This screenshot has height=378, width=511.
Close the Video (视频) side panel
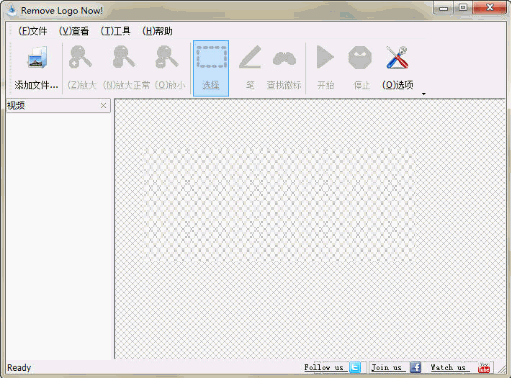point(104,106)
